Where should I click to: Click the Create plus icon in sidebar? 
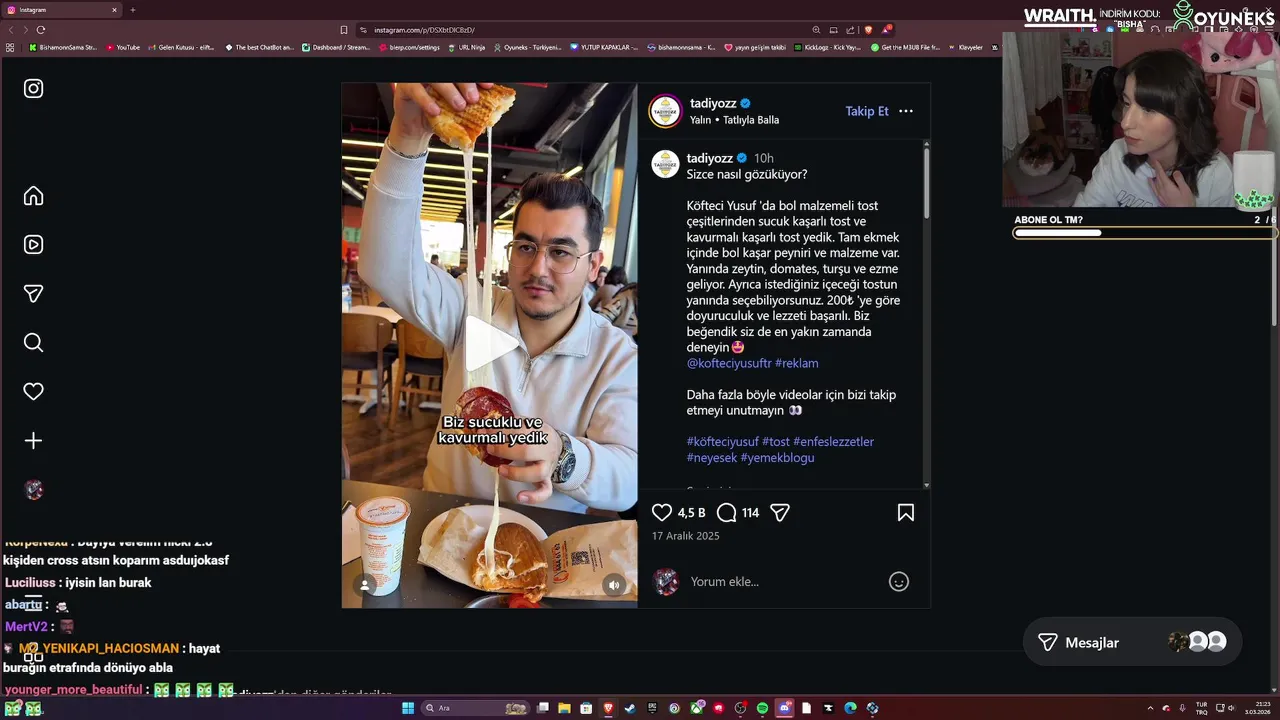[x=33, y=441]
